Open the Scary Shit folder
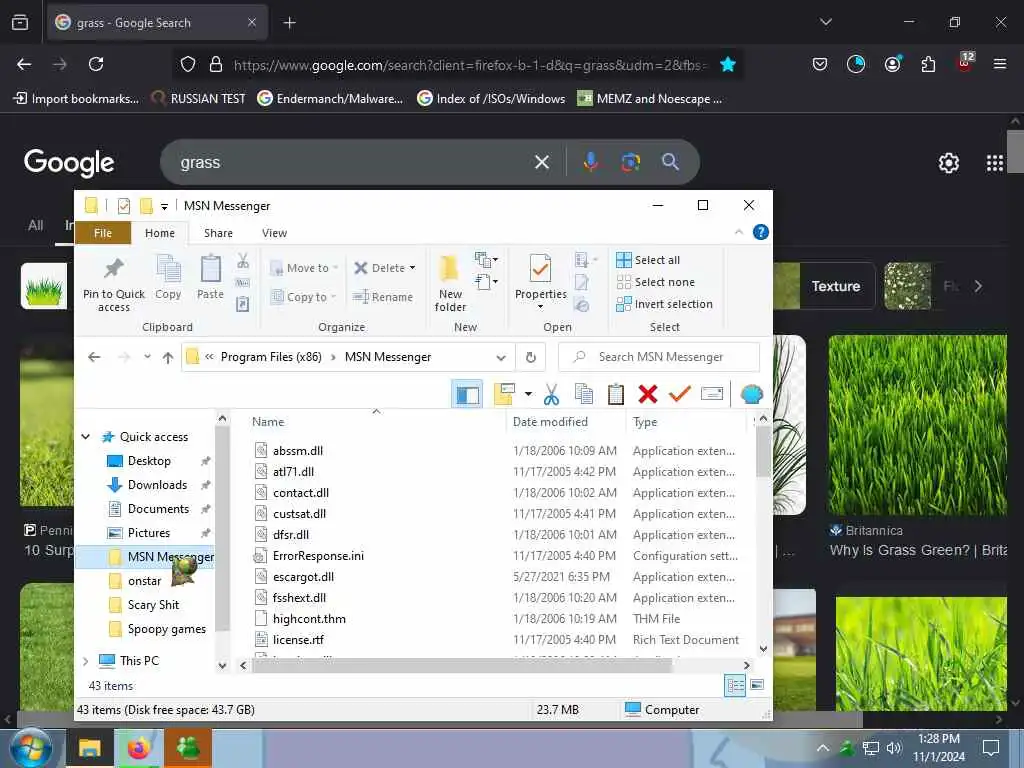This screenshot has height=768, width=1024. (153, 605)
